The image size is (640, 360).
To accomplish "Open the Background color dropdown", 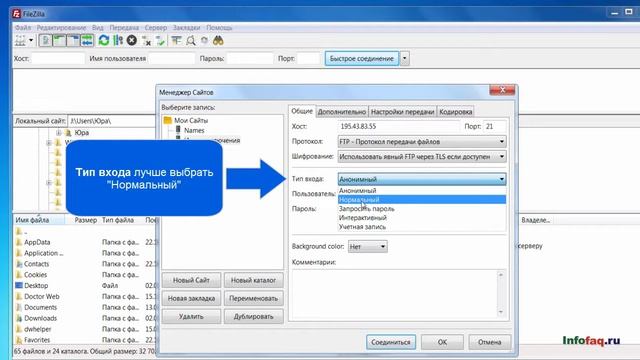I will click(367, 247).
